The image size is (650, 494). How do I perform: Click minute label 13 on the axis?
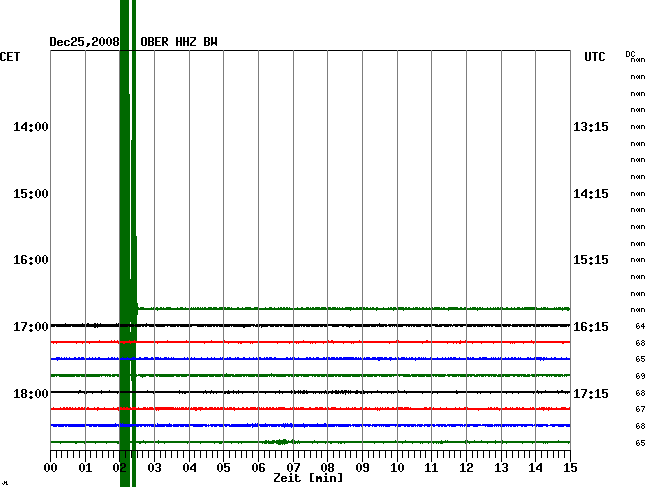tap(501, 467)
